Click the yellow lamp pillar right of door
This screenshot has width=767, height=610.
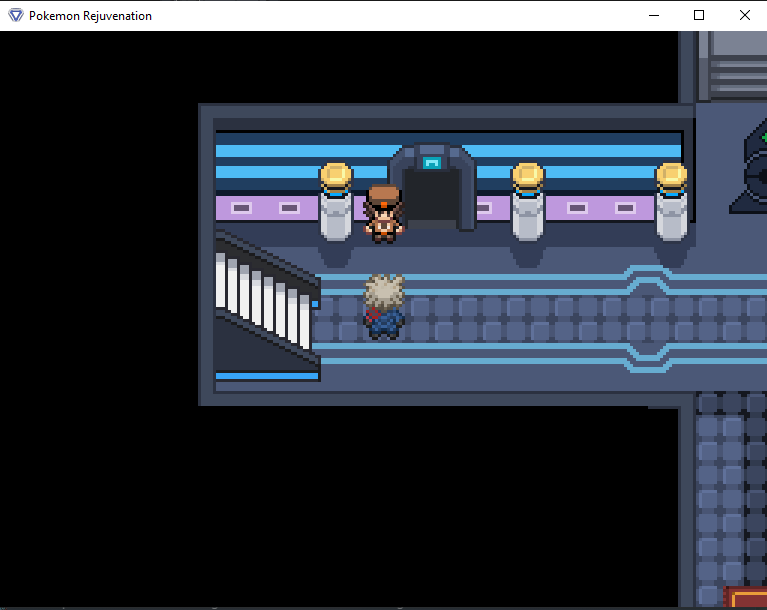(527, 202)
